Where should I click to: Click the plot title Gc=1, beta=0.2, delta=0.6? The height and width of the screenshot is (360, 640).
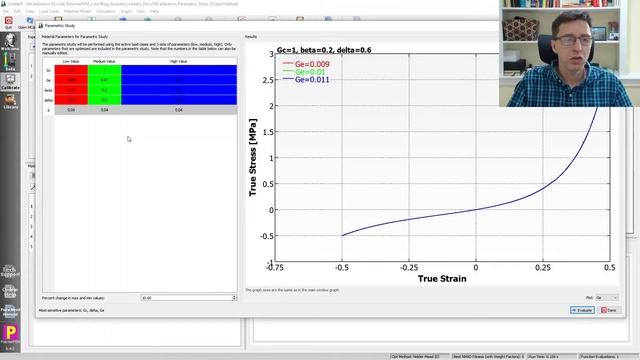[324, 50]
